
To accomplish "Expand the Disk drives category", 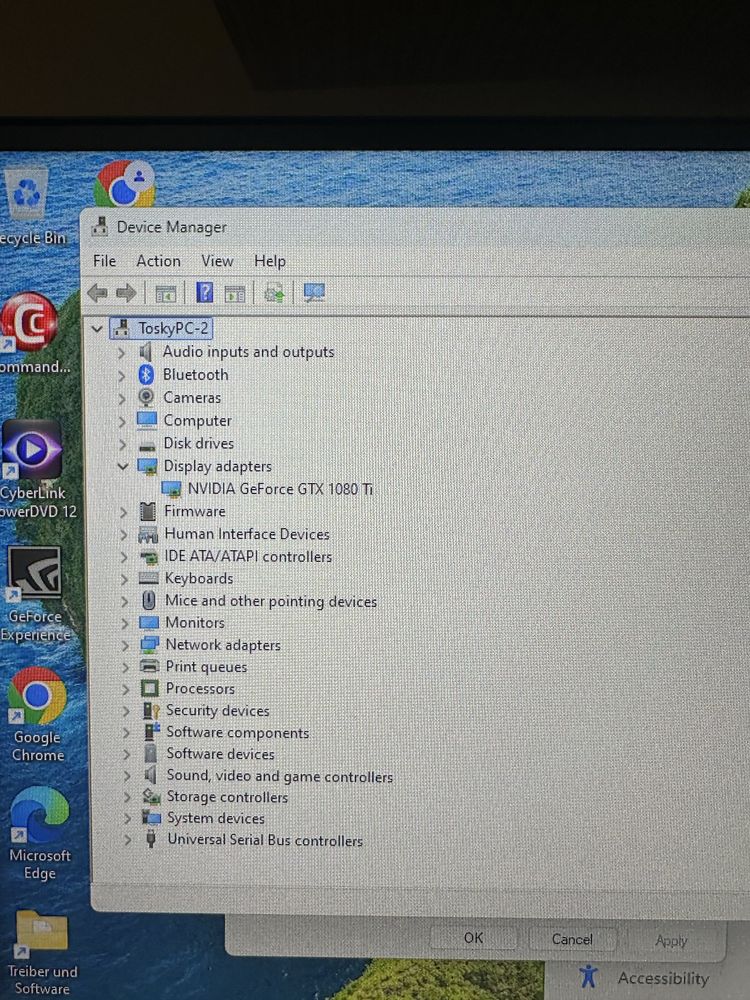I will (122, 444).
